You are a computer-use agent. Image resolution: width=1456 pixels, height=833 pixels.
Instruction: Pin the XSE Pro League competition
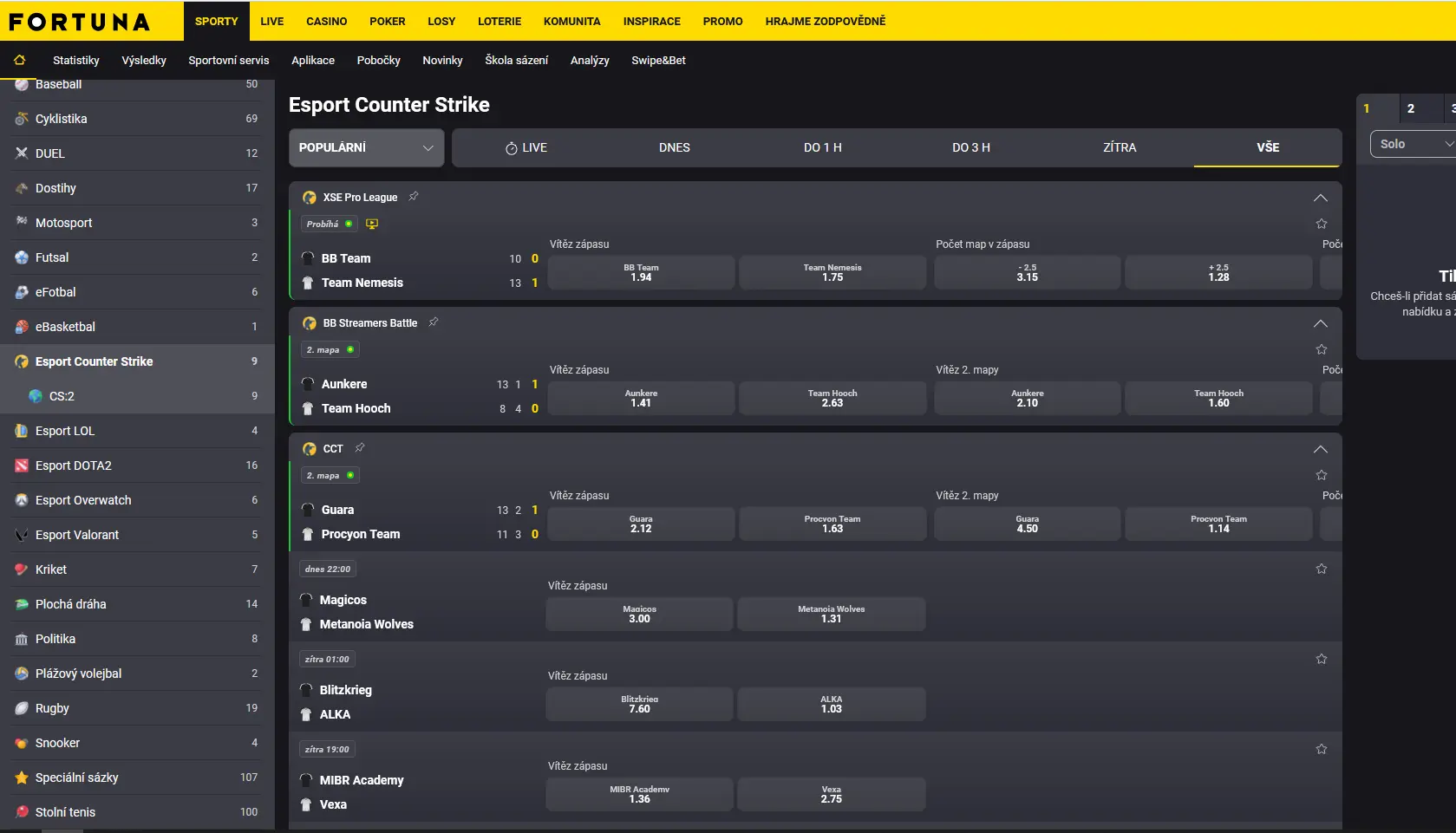pyautogui.click(x=414, y=197)
